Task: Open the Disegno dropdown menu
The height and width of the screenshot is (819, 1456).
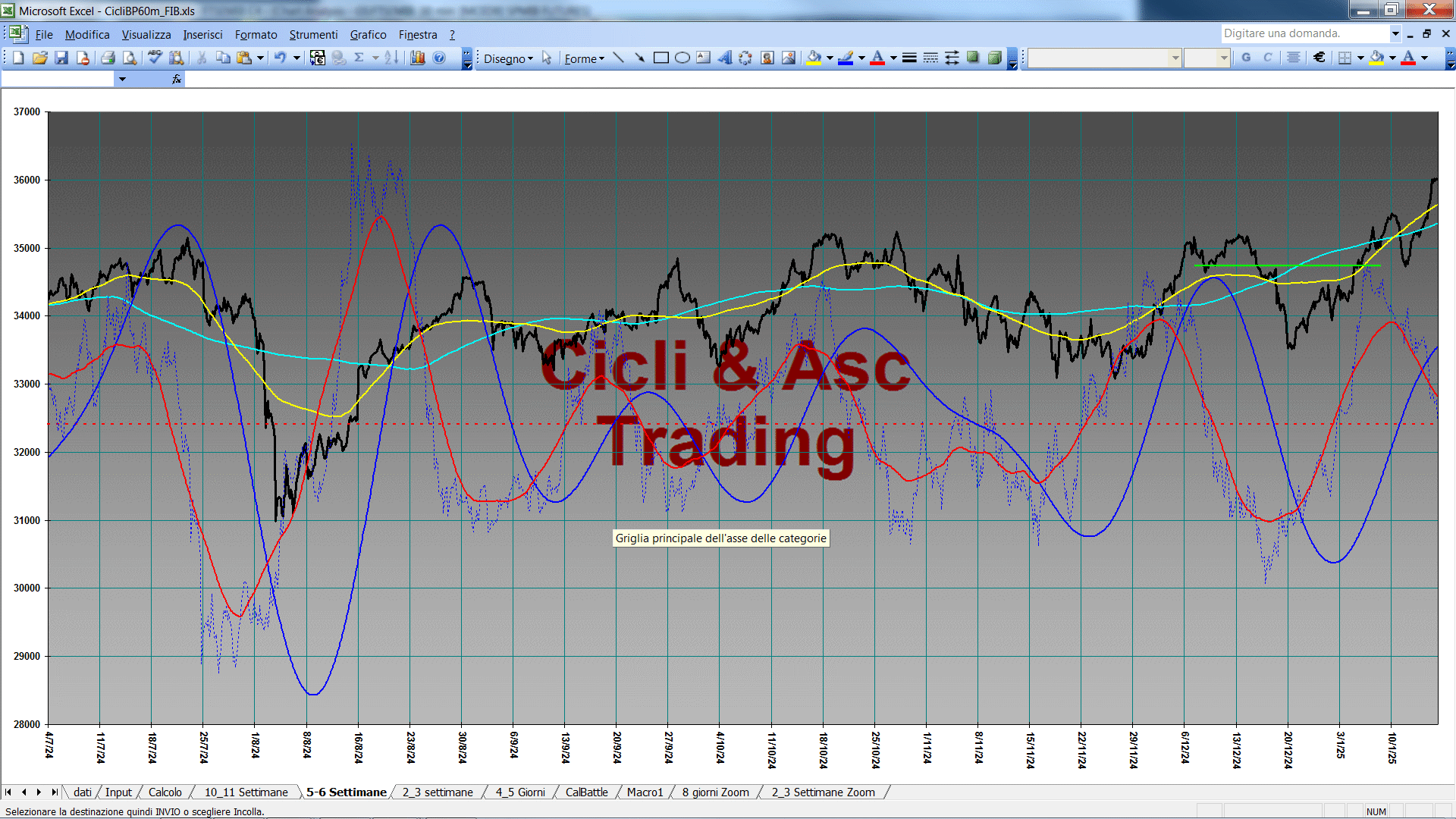Action: (508, 58)
